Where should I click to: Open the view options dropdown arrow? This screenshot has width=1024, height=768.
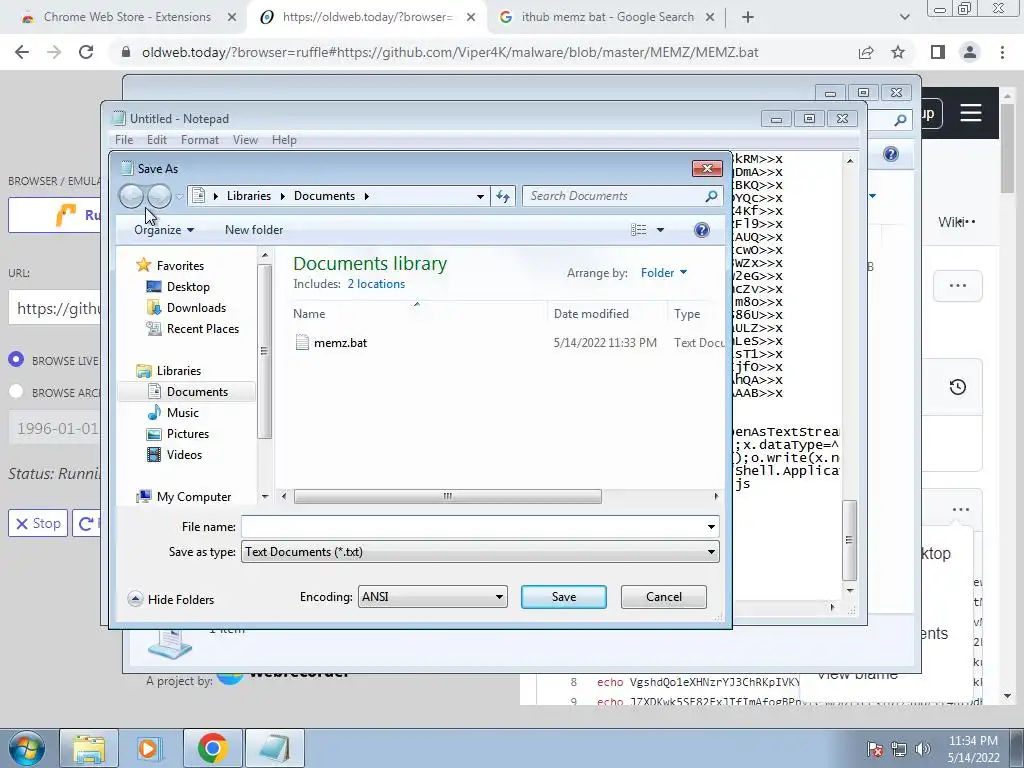click(x=660, y=230)
